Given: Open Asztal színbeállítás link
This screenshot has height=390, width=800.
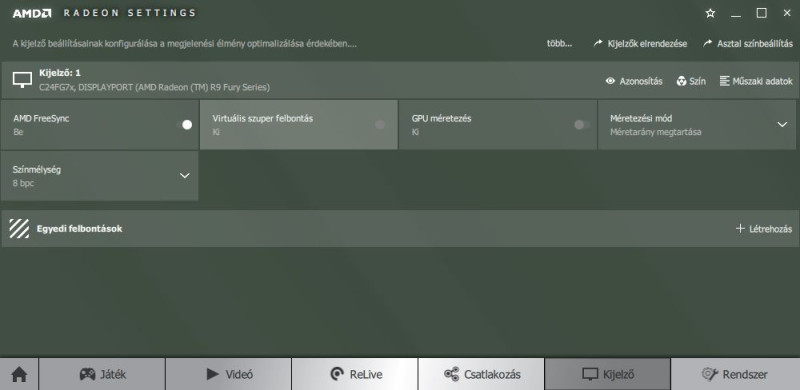Looking at the screenshot, I should click(x=755, y=44).
